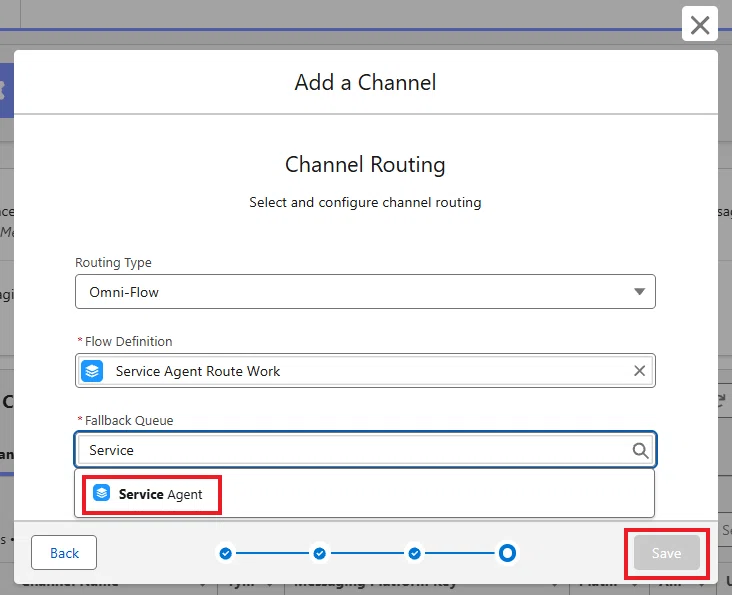Viewport: 732px width, 595px height.
Task: Click the Service Agent Route Work field
Action: click(x=365, y=371)
